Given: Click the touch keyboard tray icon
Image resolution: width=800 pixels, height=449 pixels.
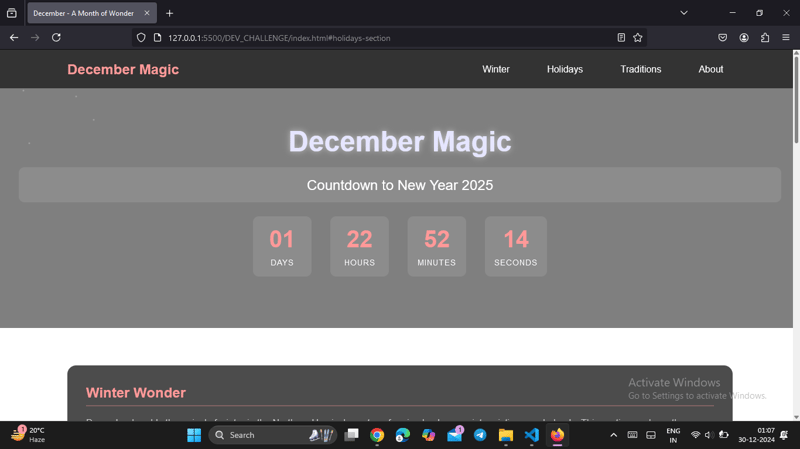Looking at the screenshot, I should [x=632, y=435].
